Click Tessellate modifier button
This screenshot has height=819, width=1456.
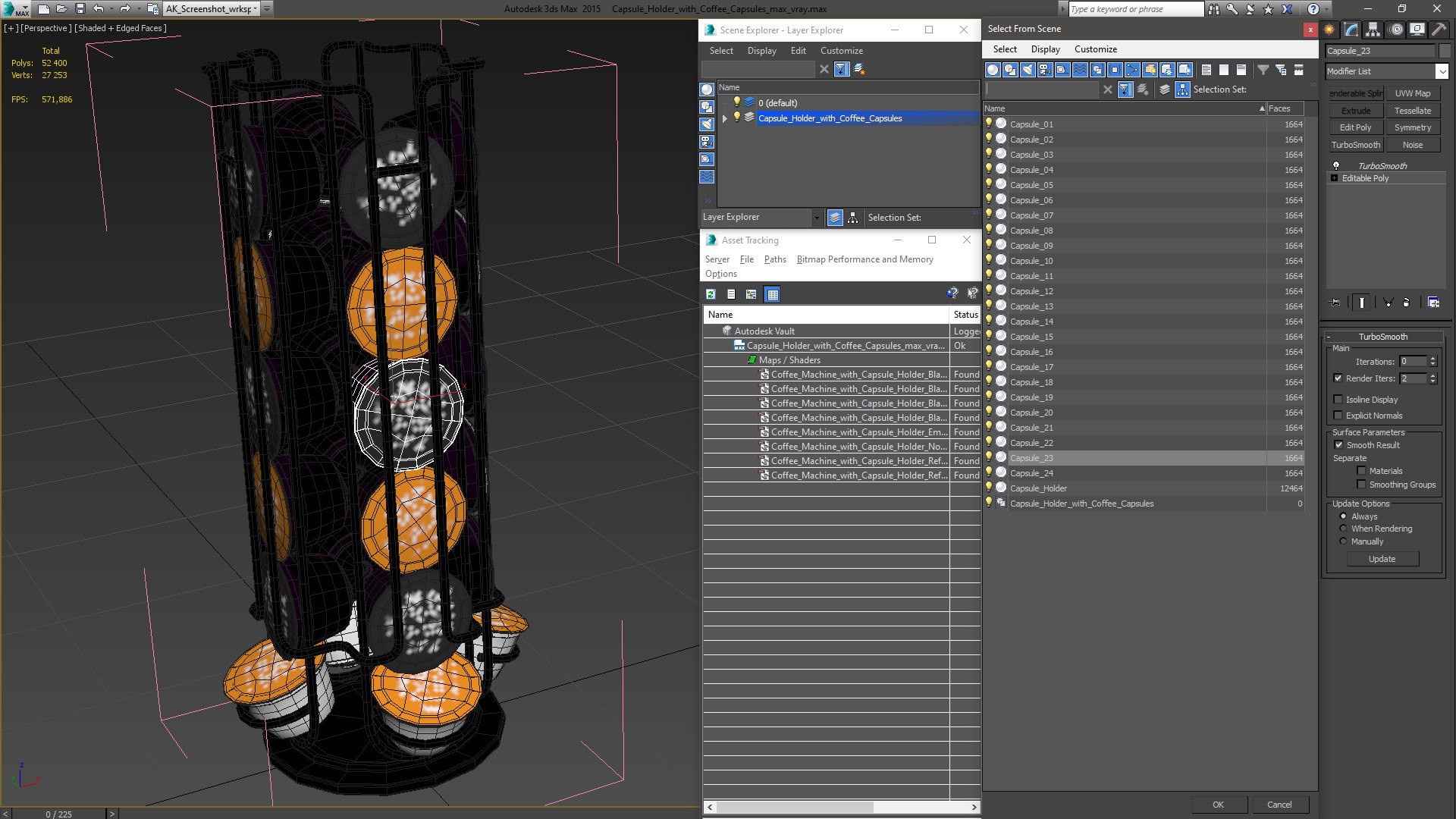coord(1412,111)
